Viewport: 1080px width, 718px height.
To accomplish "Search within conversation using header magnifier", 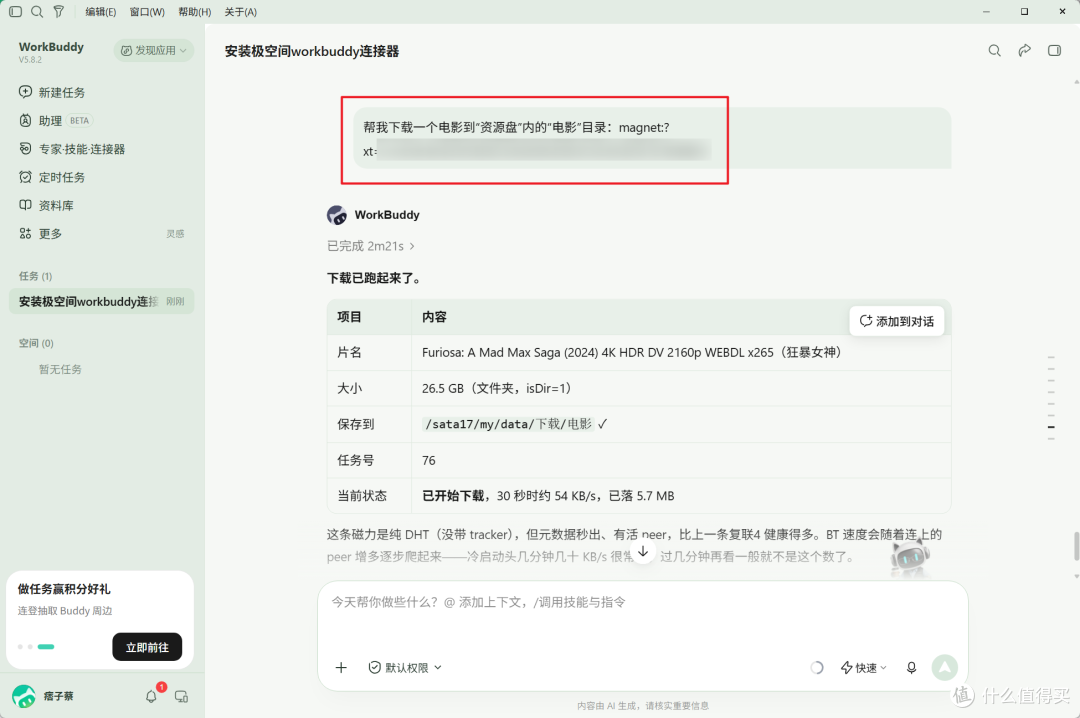I will click(995, 50).
